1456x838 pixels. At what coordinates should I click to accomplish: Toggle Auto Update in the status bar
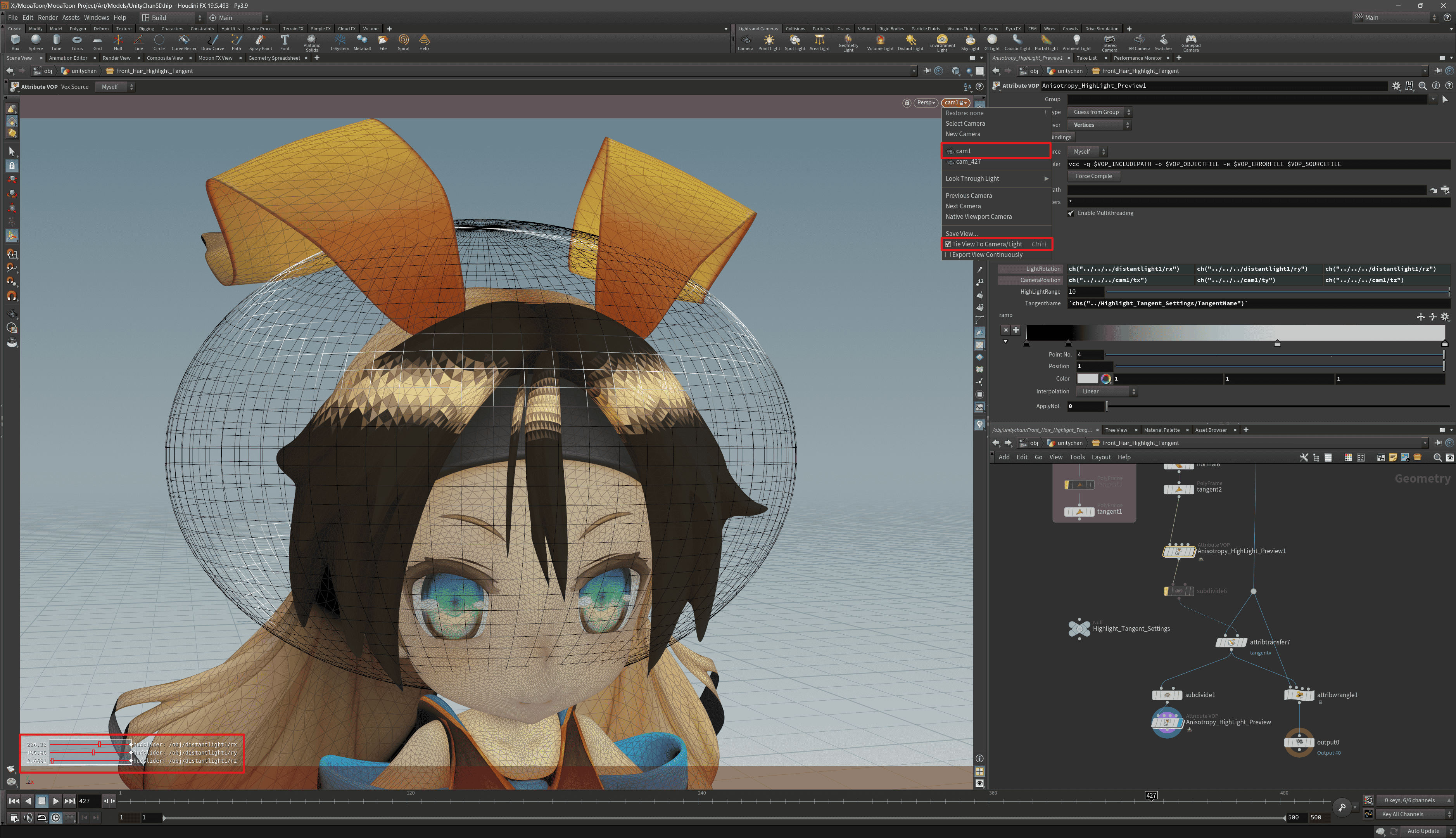point(1424,831)
